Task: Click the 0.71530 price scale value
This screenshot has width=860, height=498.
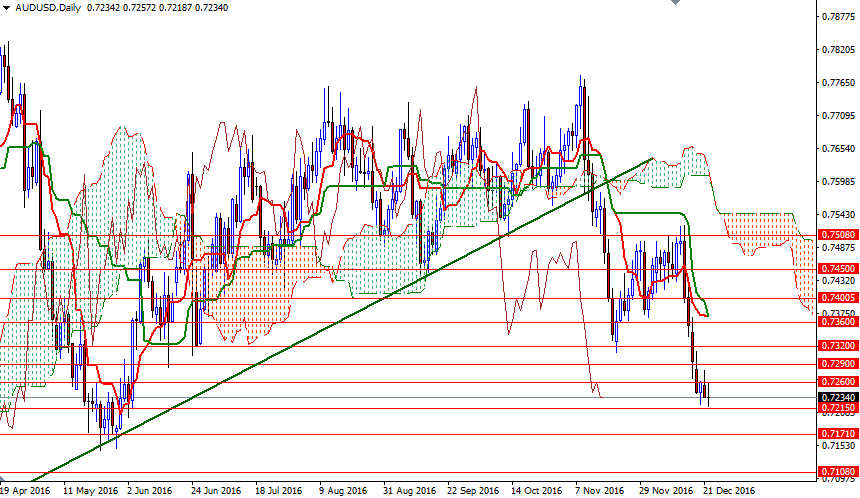Action: 839,446
